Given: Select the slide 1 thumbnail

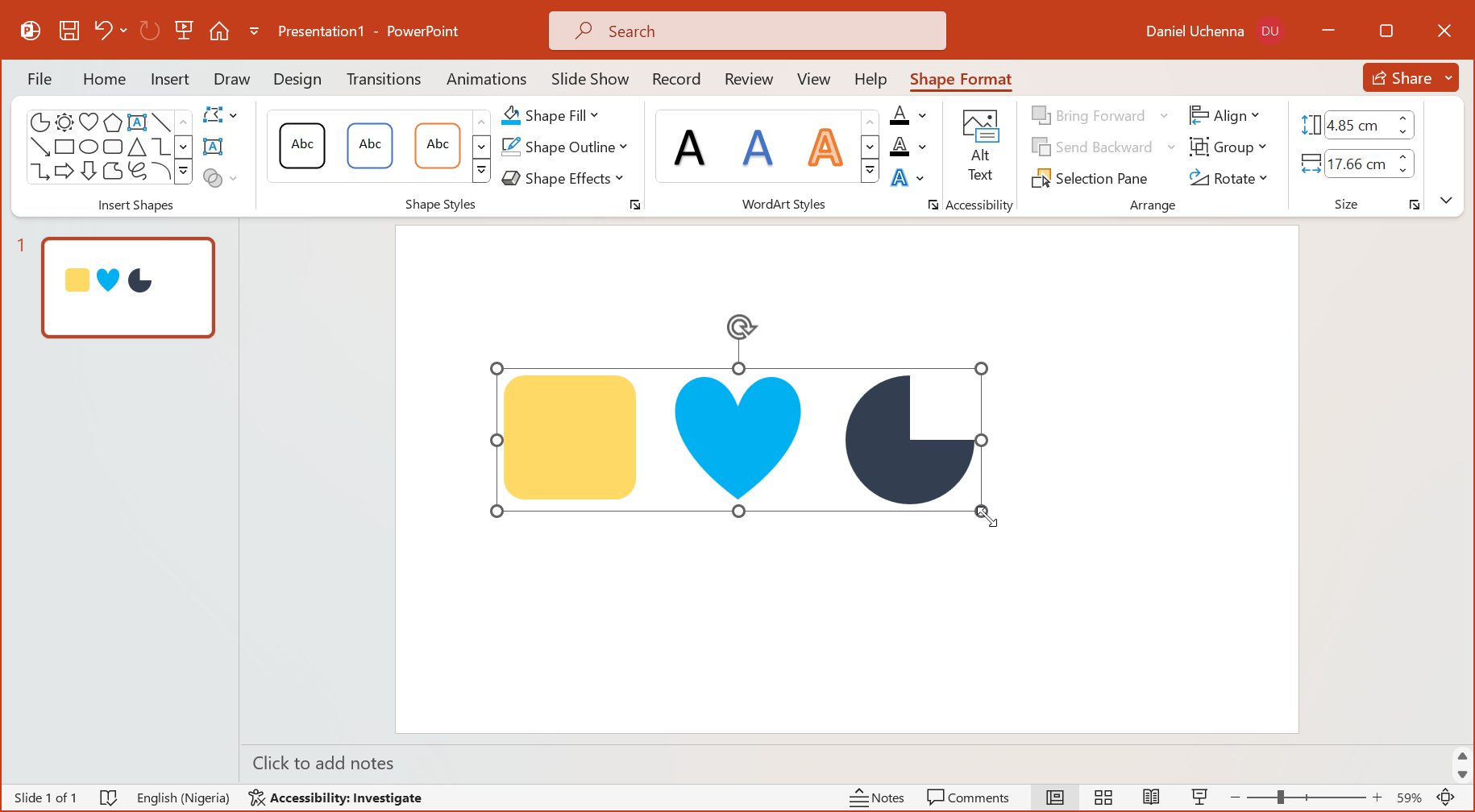Looking at the screenshot, I should pyautogui.click(x=128, y=288).
